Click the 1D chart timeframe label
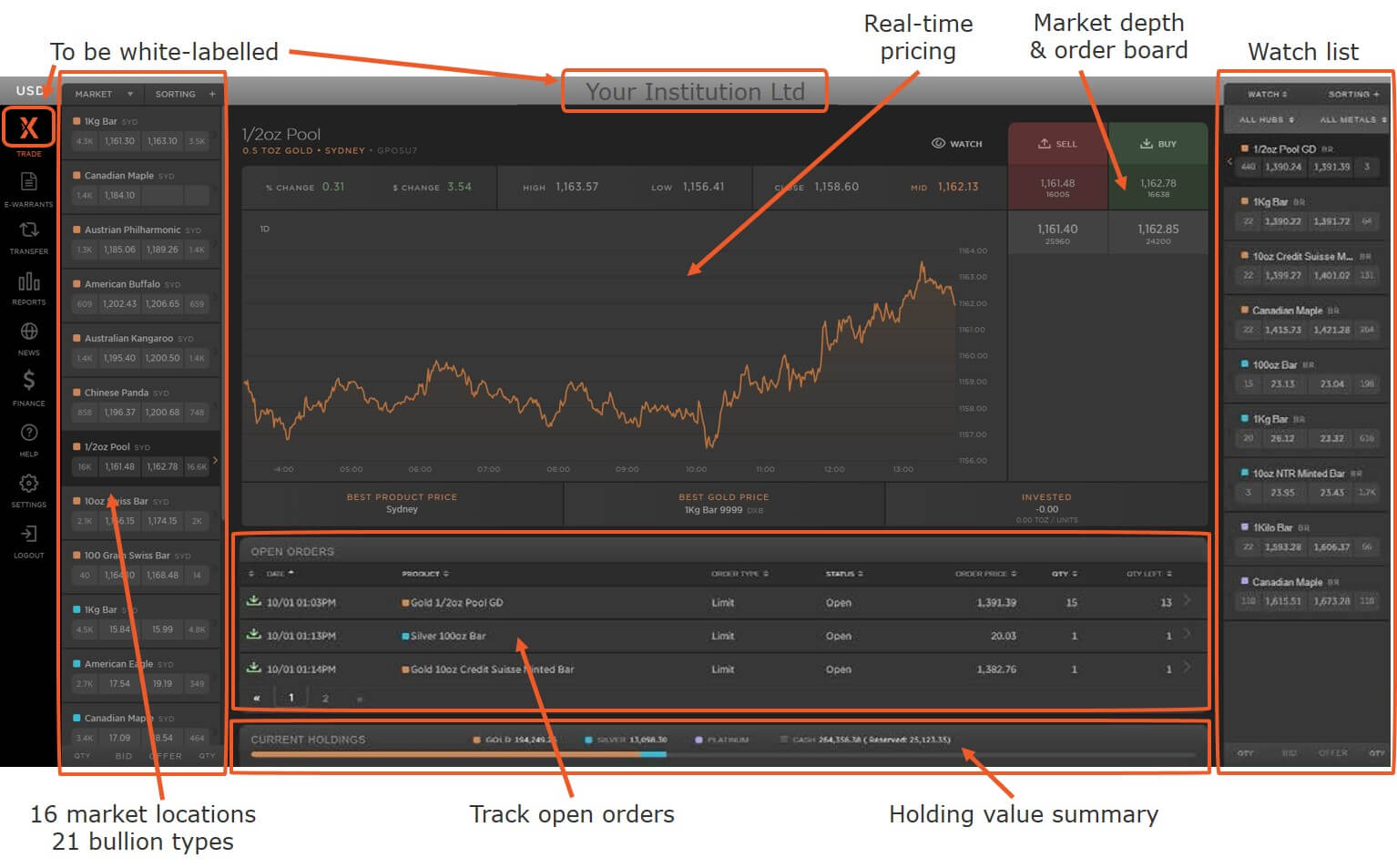This screenshot has width=1397, height=868. click(265, 229)
